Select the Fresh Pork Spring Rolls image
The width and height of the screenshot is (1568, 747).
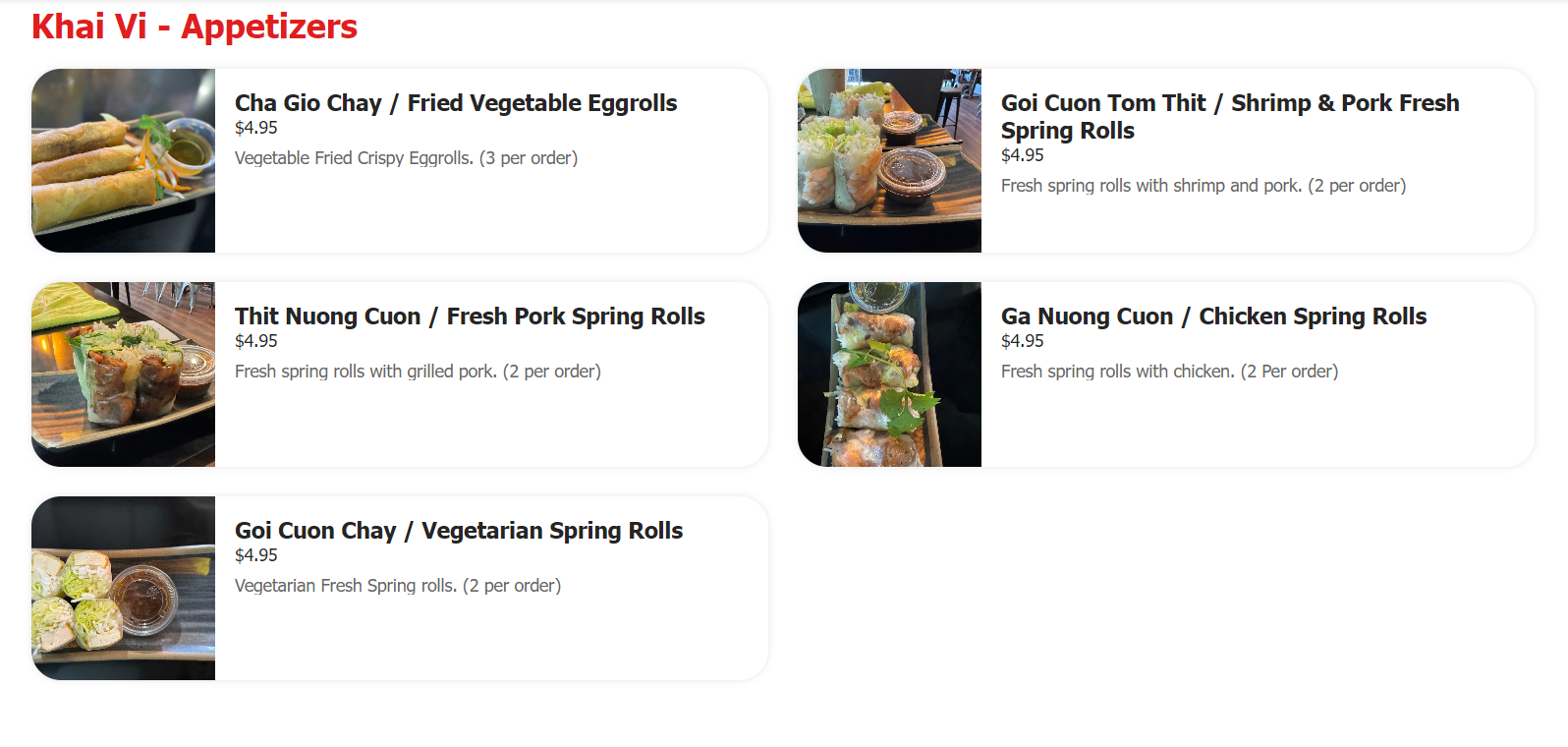tap(123, 373)
